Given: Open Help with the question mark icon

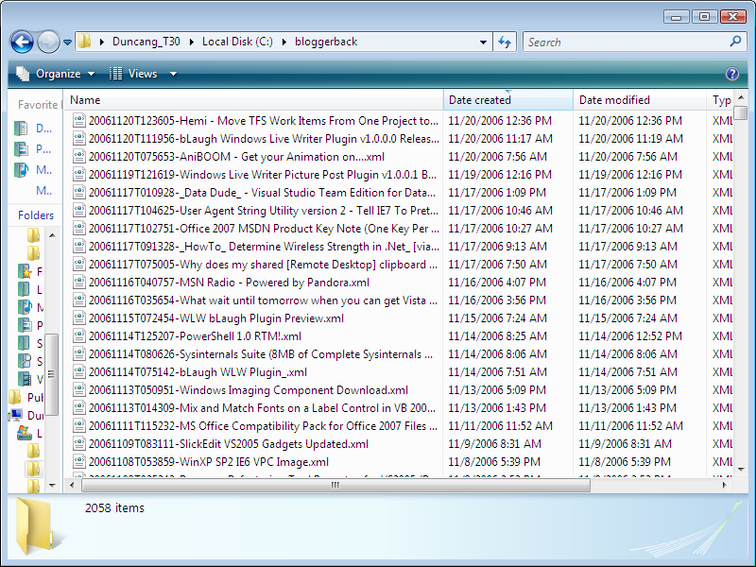Looking at the screenshot, I should coord(732,73).
